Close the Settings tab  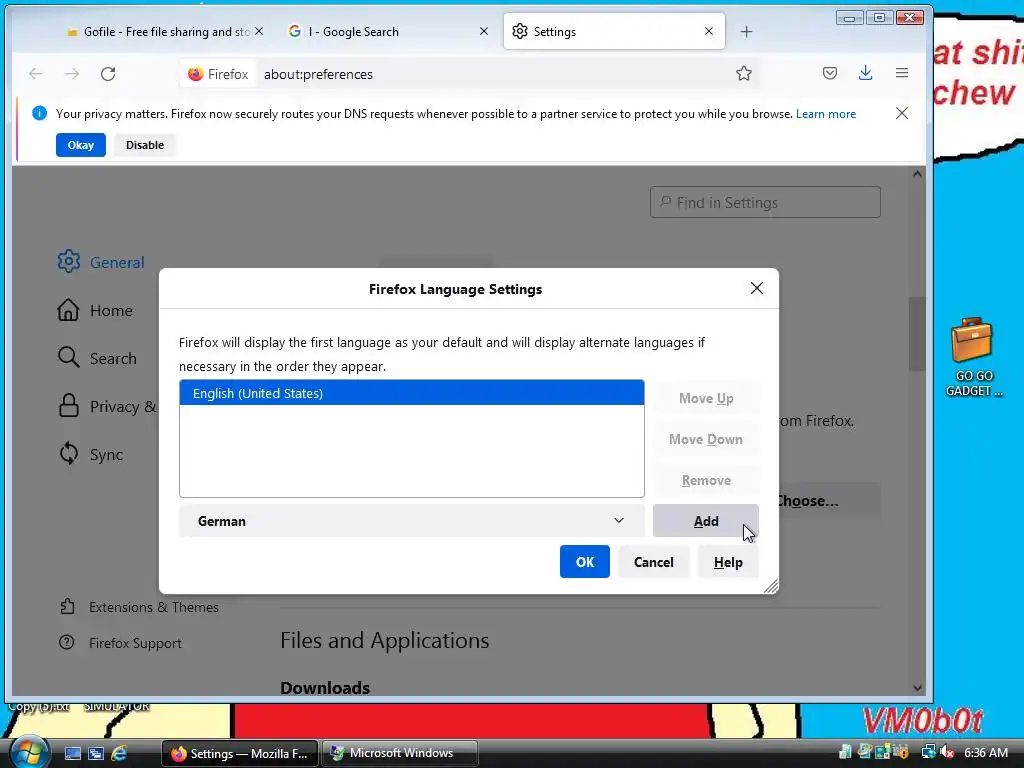[x=709, y=31]
